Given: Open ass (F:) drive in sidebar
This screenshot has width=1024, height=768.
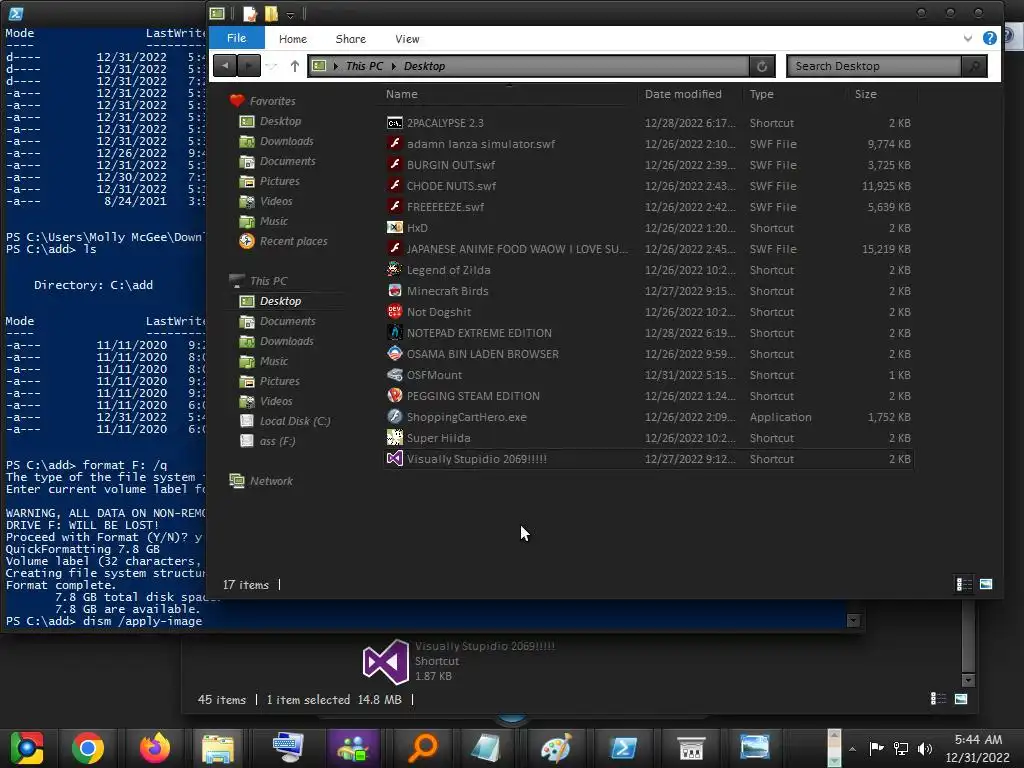Looking at the screenshot, I should pos(277,441).
